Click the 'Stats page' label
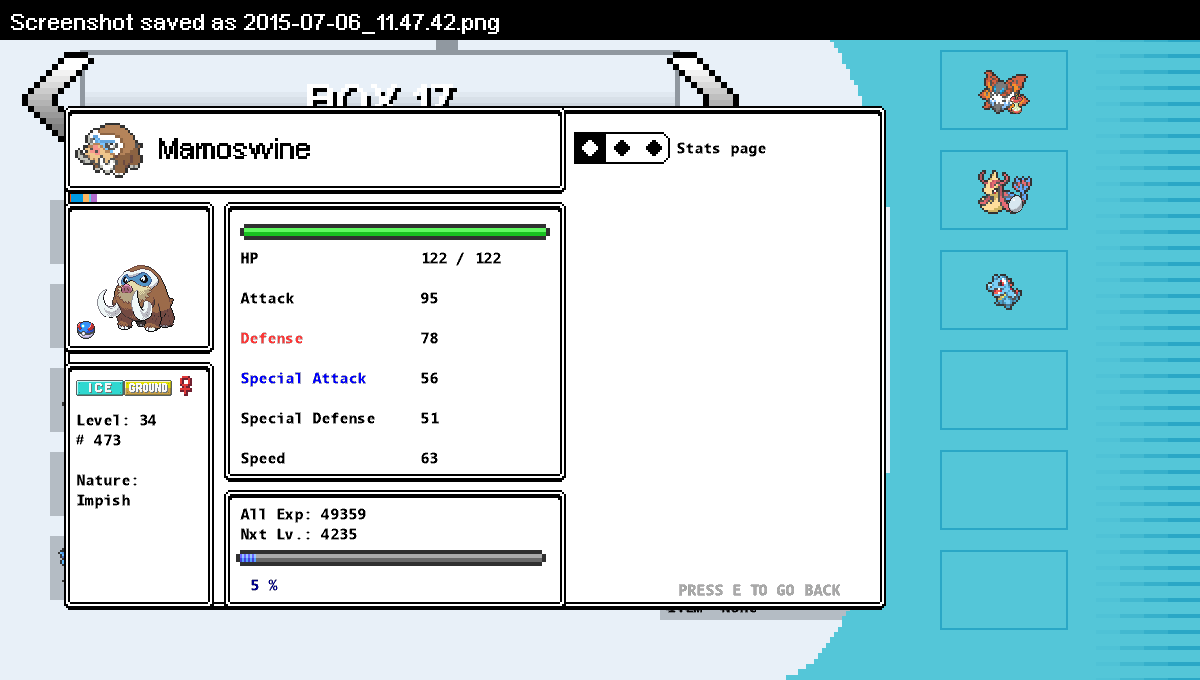This screenshot has height=680, width=1200. point(721,149)
